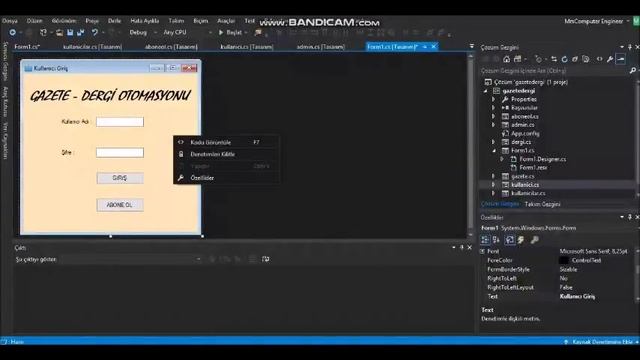Open the Debug configuration dropdown

tap(143, 32)
